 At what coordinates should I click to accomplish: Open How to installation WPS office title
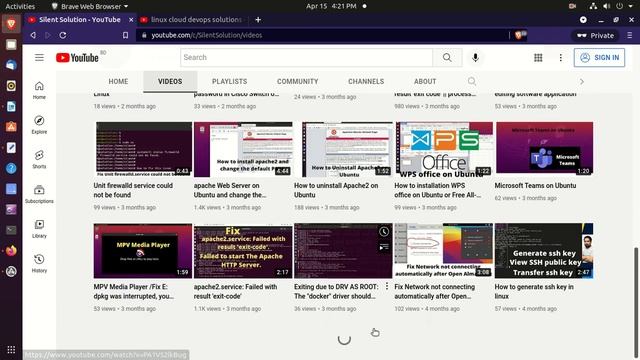click(437, 190)
